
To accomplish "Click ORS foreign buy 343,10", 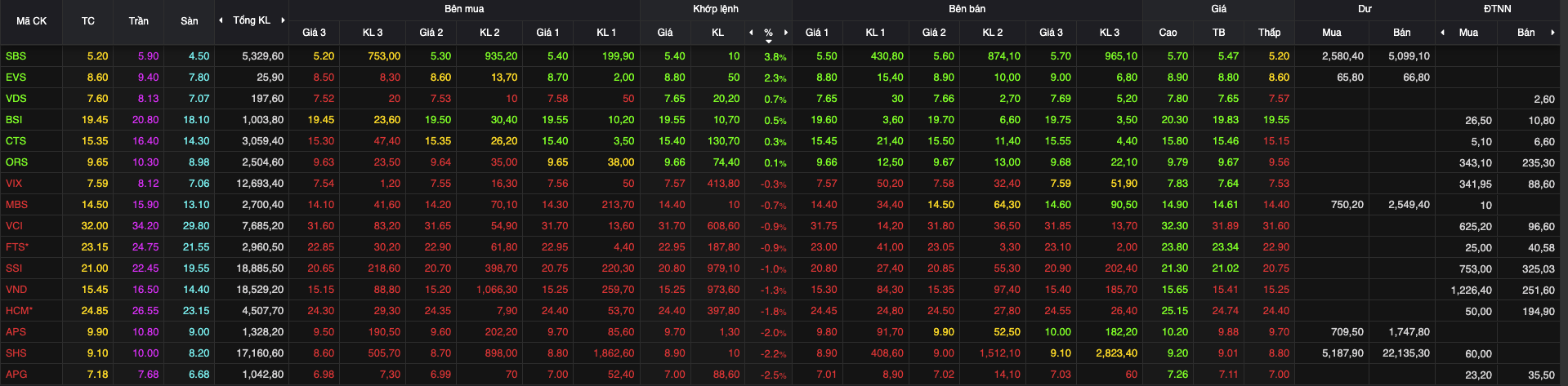I will [x=1476, y=162].
